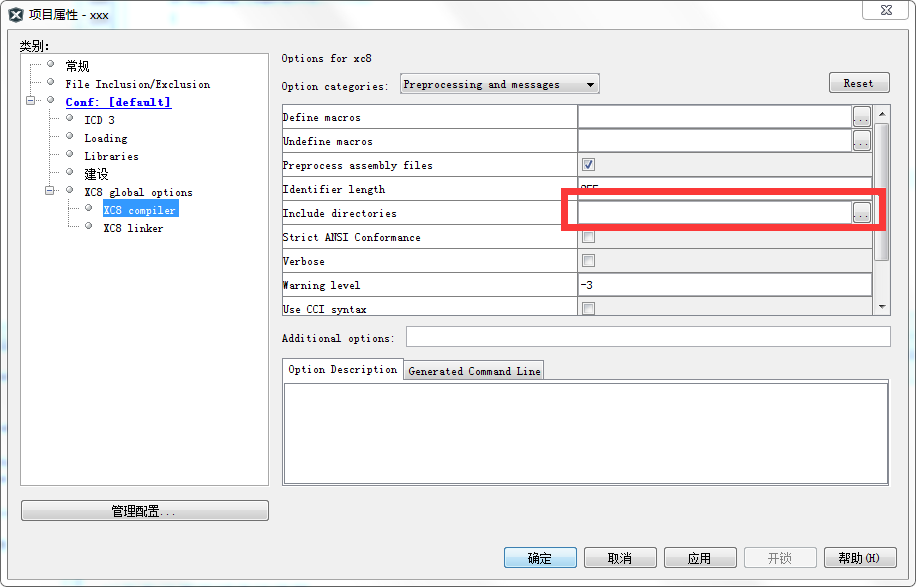Open 帮助(H) help button
Image resolution: width=916 pixels, height=587 pixels.
tap(860, 558)
